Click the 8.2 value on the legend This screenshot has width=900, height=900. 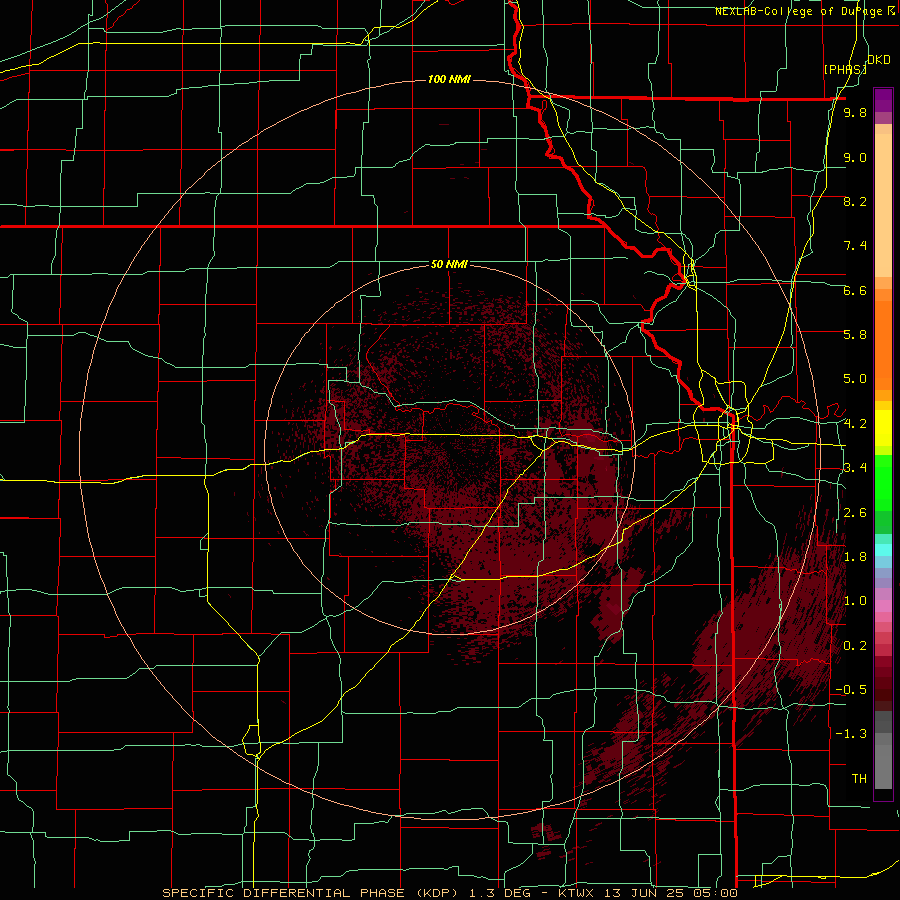pyautogui.click(x=855, y=201)
